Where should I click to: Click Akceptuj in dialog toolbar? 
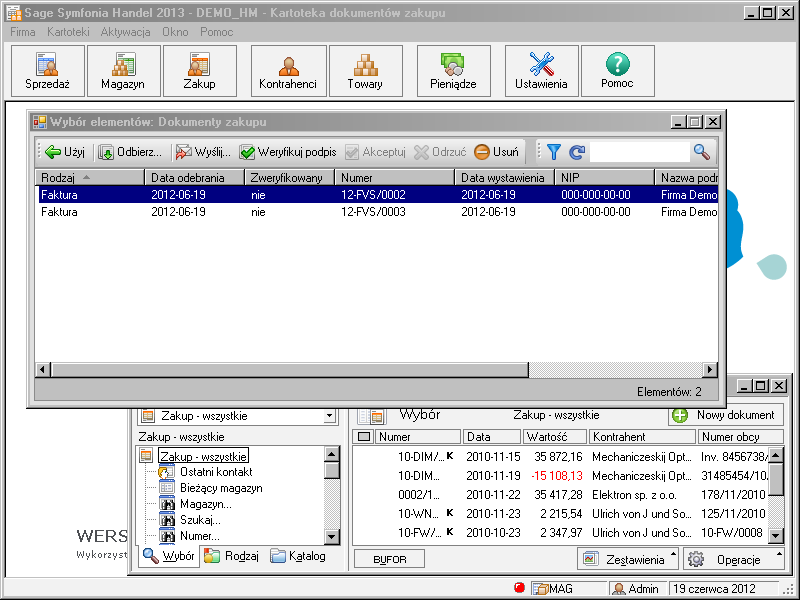pyautogui.click(x=376, y=152)
